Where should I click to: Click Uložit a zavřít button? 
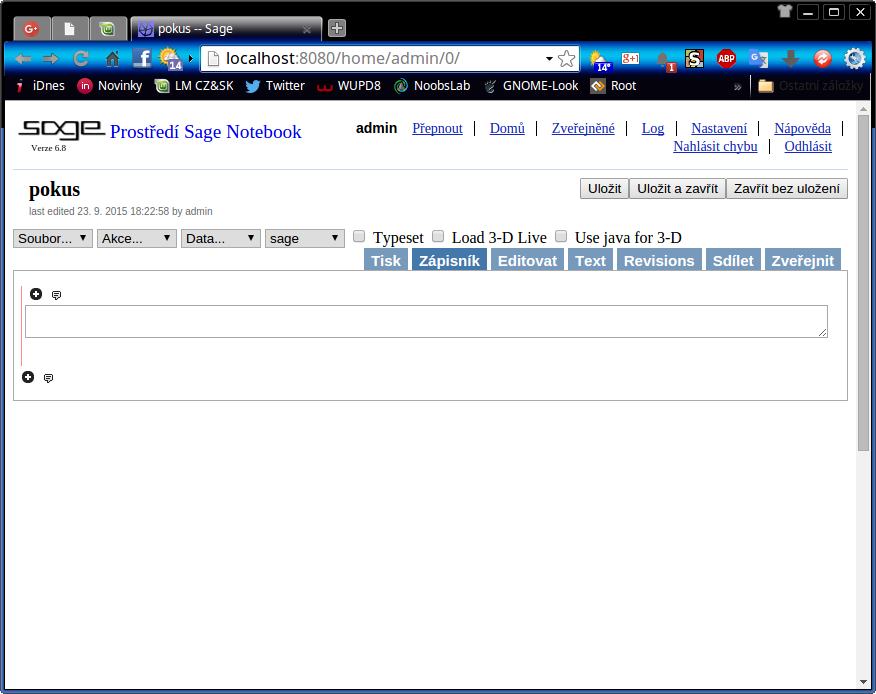click(678, 189)
